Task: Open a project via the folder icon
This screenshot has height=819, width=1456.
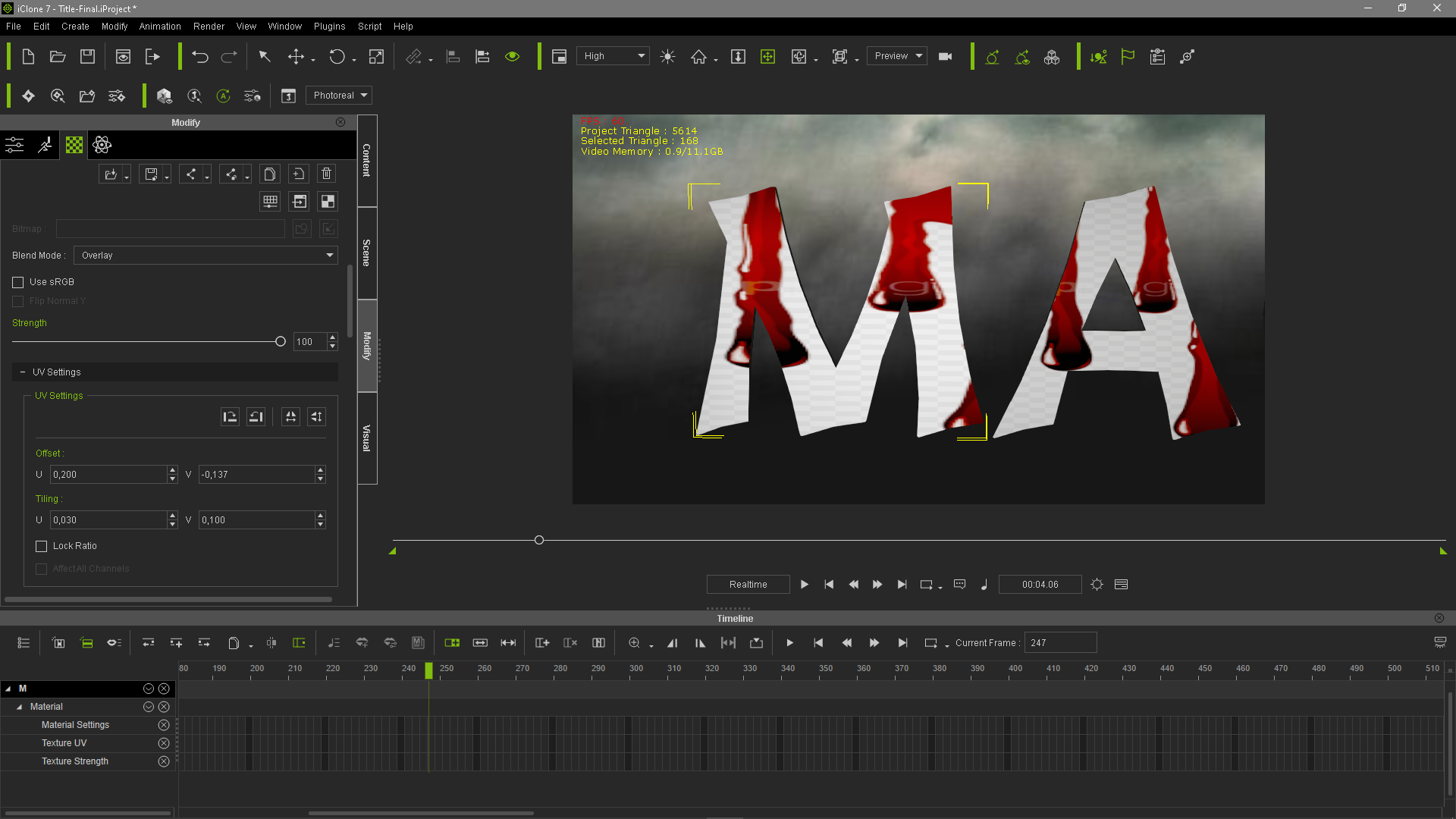Action: [x=58, y=56]
